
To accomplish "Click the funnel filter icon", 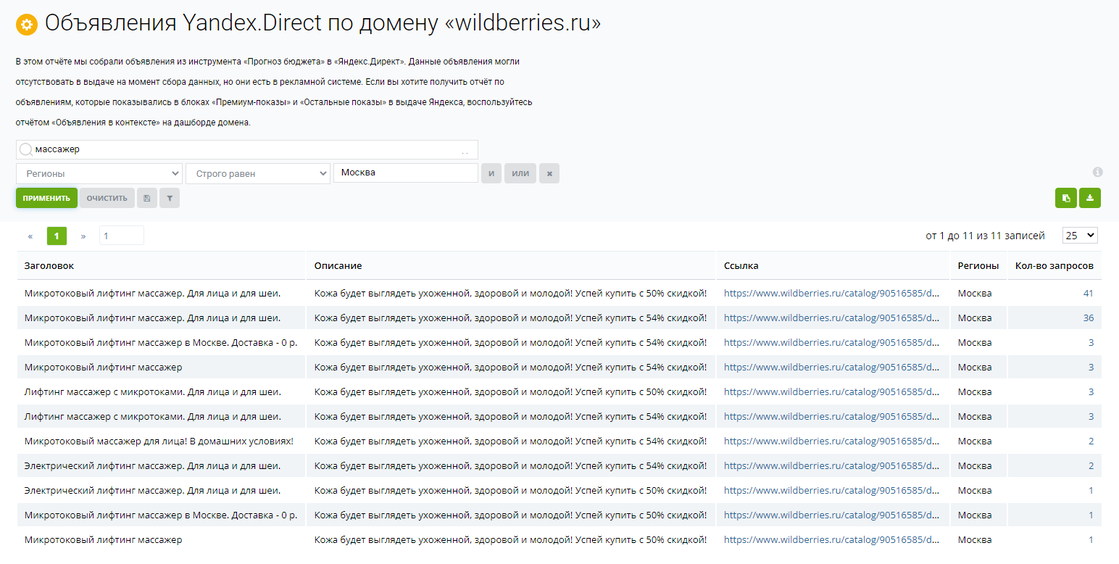I will point(170,198).
